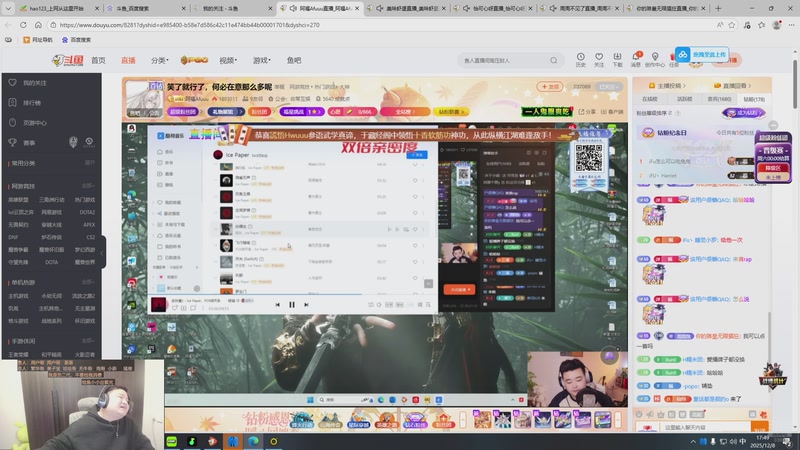Open the Edge browser taskbar icon

point(253,441)
